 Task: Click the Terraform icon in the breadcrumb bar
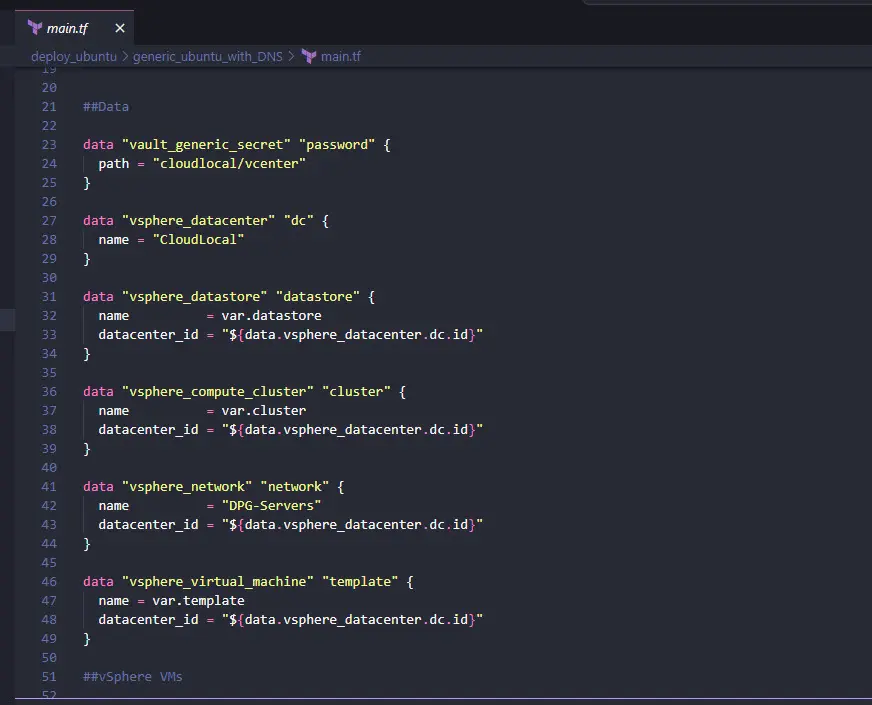coord(309,56)
